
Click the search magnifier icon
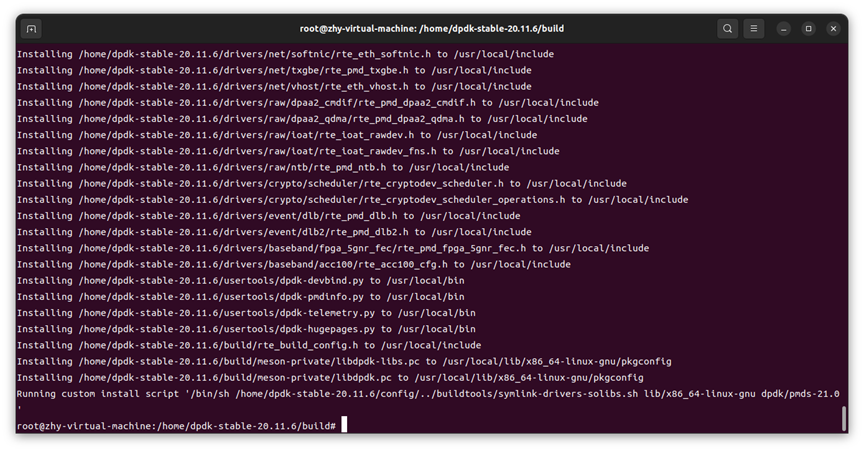coord(727,29)
